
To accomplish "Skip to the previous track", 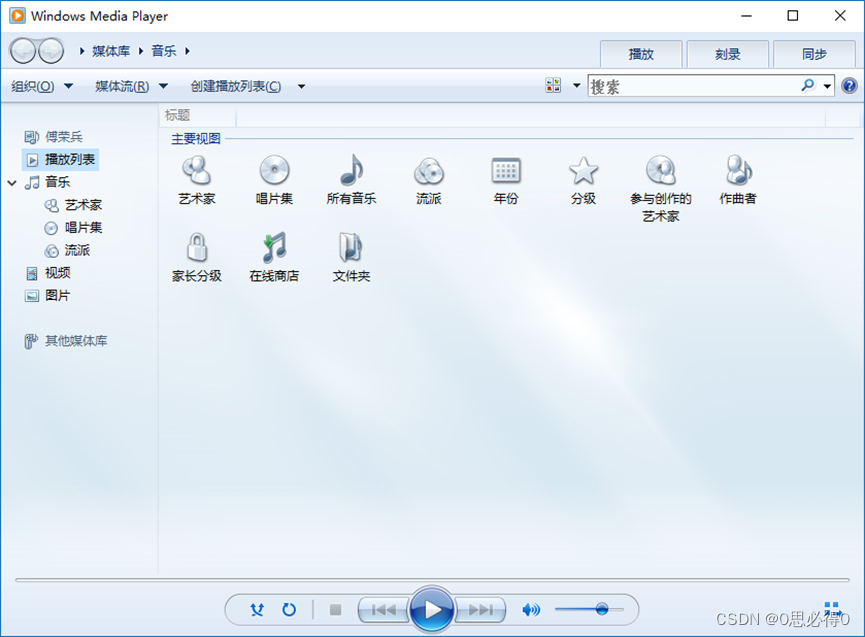I will tap(384, 609).
